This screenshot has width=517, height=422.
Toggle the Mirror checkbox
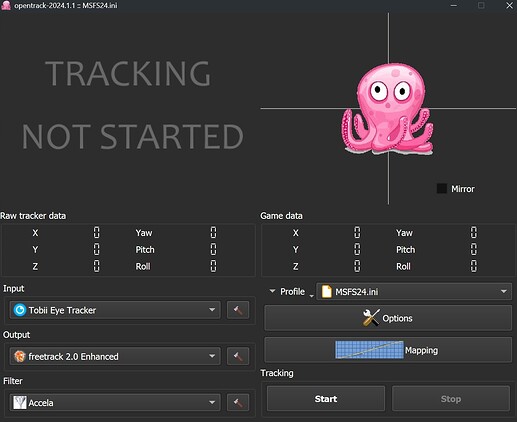click(442, 188)
